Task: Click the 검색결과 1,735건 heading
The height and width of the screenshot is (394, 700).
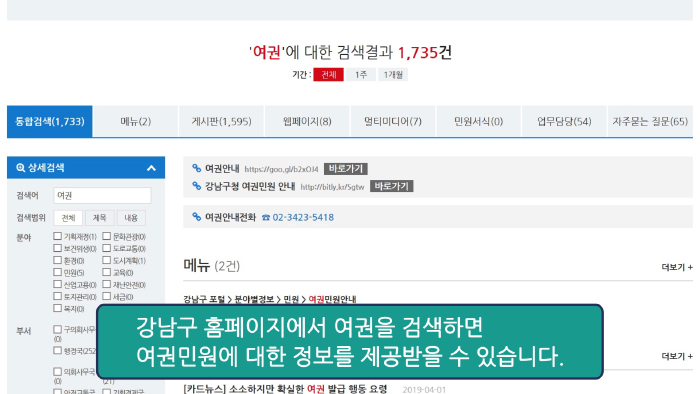Action: pyautogui.click(x=350, y=53)
